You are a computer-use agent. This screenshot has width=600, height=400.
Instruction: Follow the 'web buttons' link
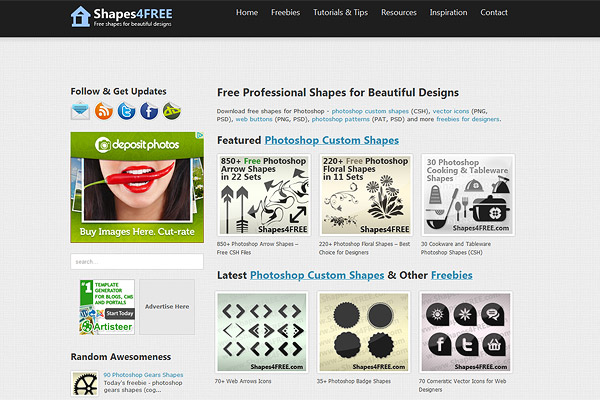(254, 119)
